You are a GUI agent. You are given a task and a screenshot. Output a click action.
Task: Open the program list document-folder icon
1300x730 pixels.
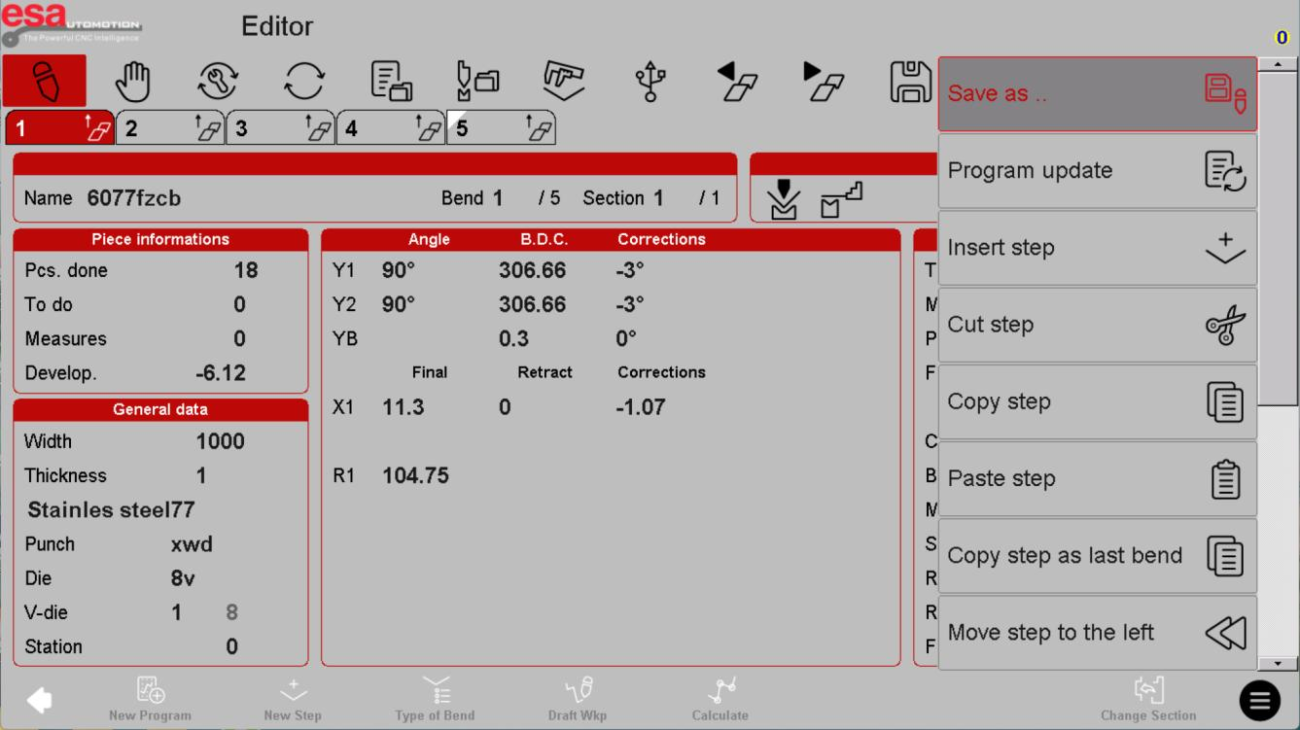tap(391, 81)
